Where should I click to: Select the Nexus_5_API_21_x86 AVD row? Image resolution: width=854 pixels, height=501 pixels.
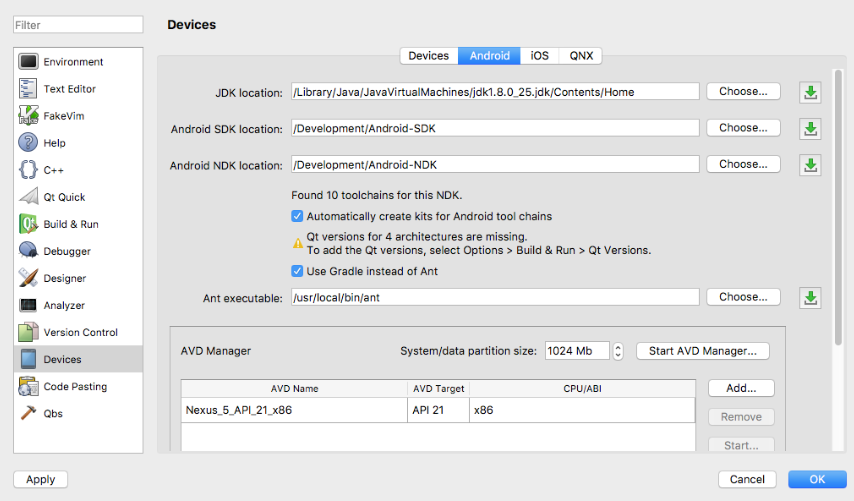(x=438, y=410)
